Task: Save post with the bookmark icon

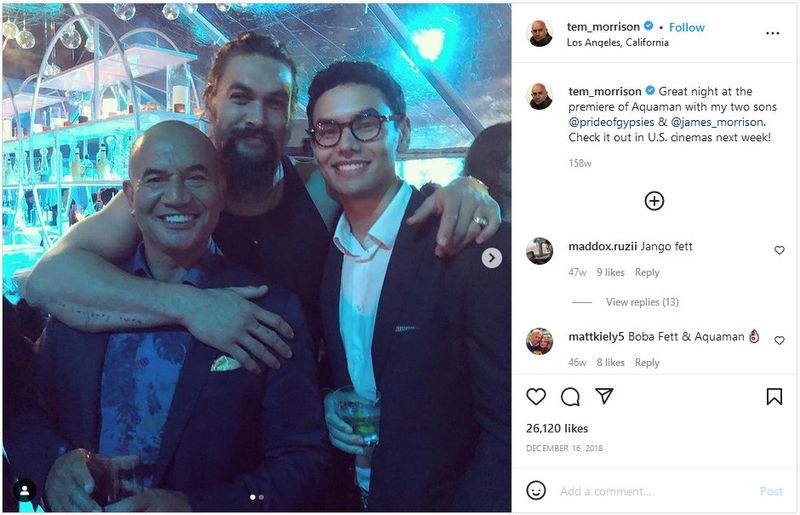Action: tap(774, 397)
